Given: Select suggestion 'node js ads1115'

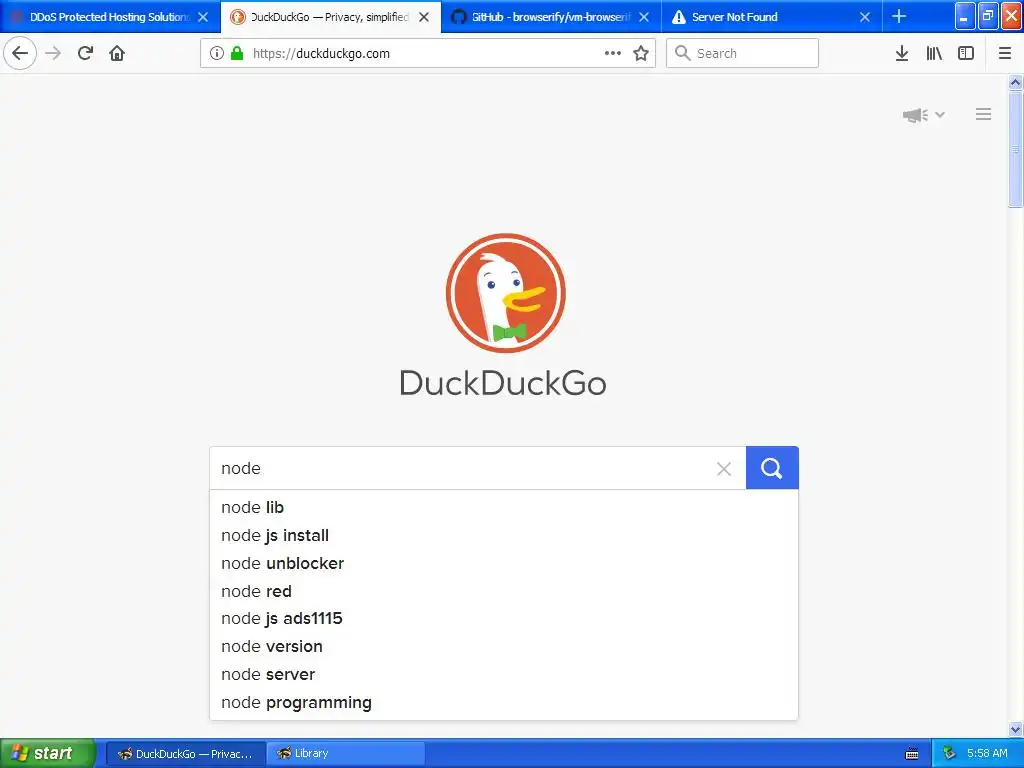Looking at the screenshot, I should point(504,618).
